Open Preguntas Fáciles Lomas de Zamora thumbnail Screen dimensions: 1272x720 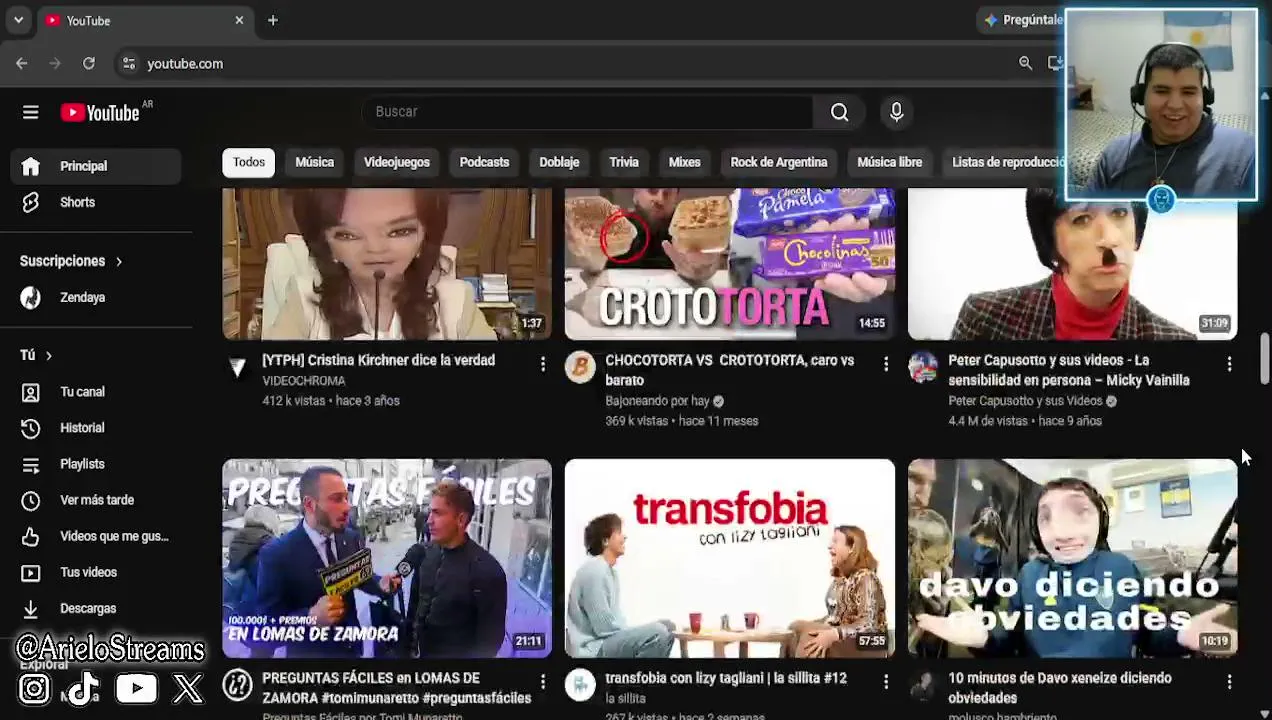click(387, 558)
